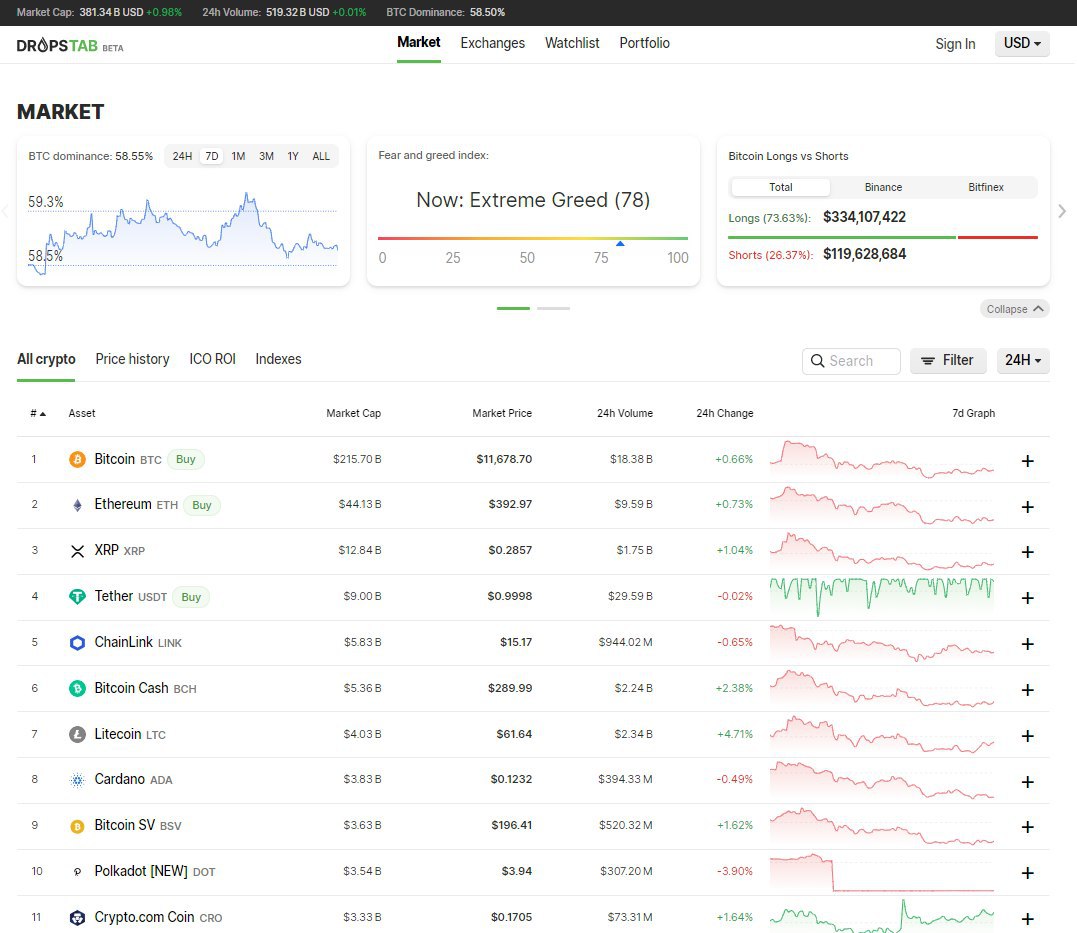Viewport: 1077px width, 933px height.
Task: Switch Longs vs Shorts to Binance
Action: coord(883,187)
